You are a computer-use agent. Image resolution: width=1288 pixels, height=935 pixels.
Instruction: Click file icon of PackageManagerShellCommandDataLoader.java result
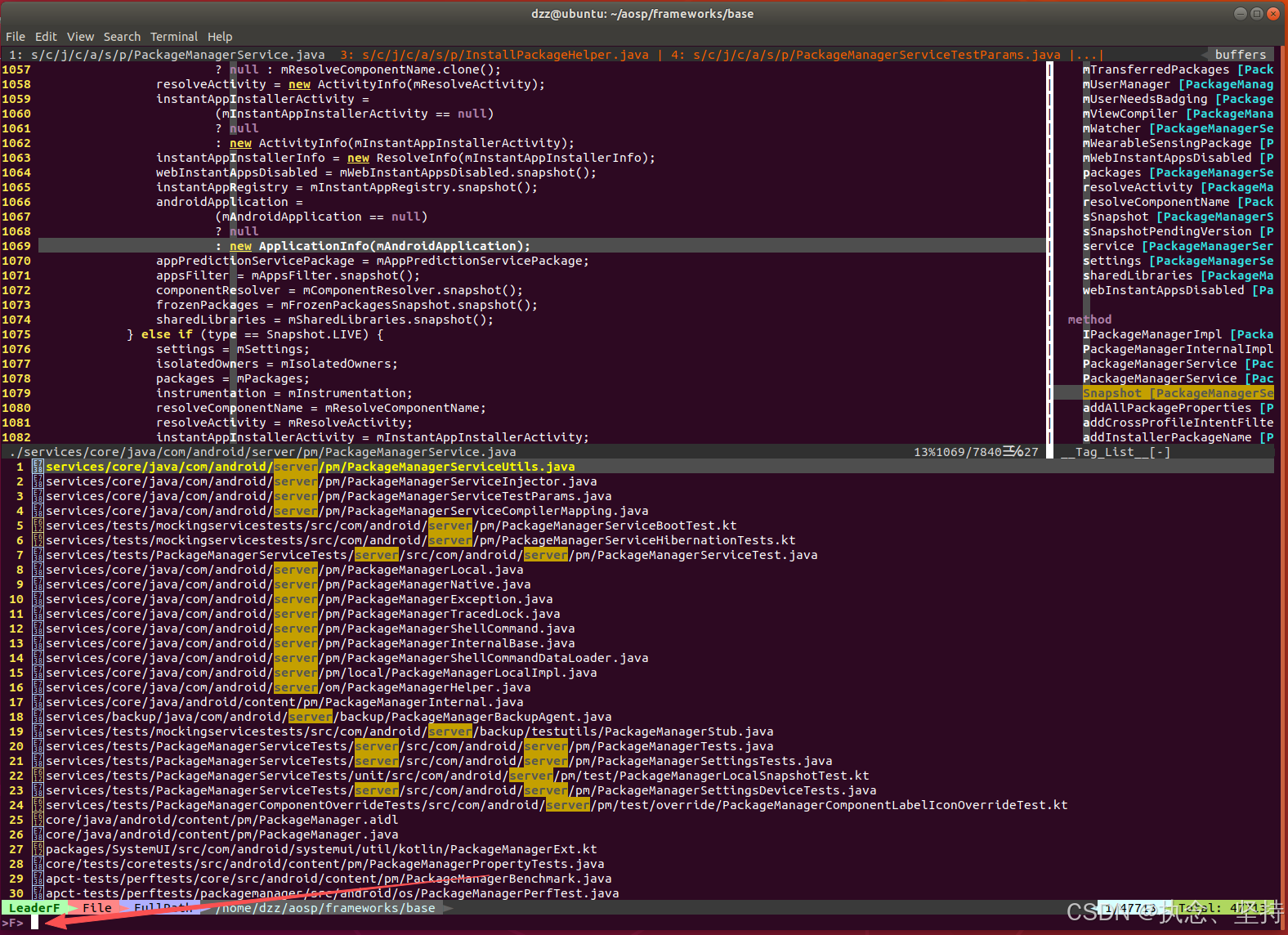click(38, 658)
